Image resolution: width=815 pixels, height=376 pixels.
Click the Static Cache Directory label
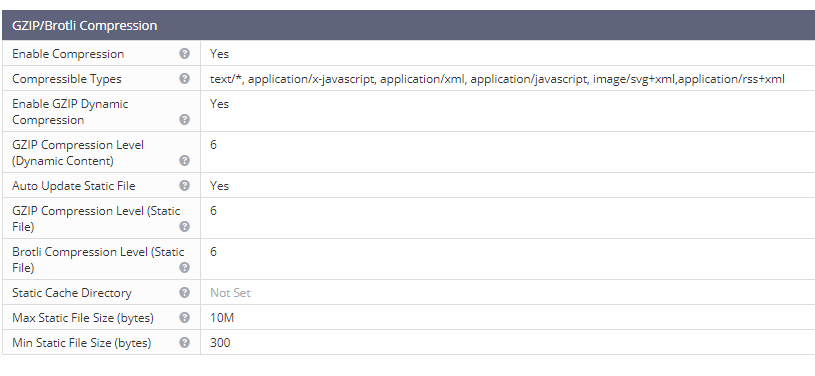click(x=72, y=293)
